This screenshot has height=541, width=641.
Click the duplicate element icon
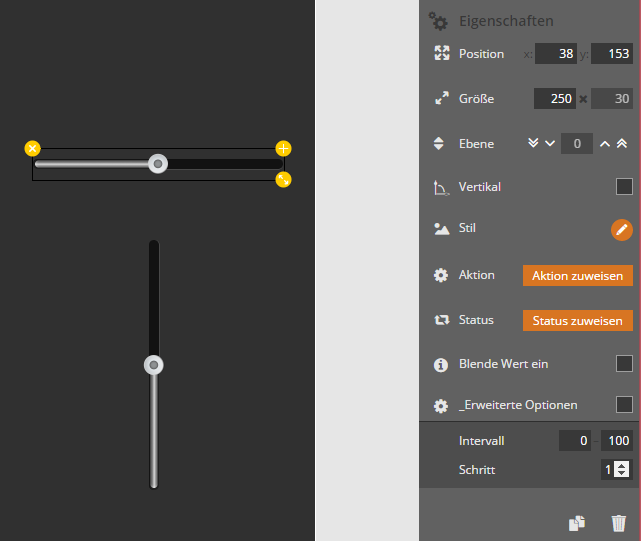click(577, 522)
